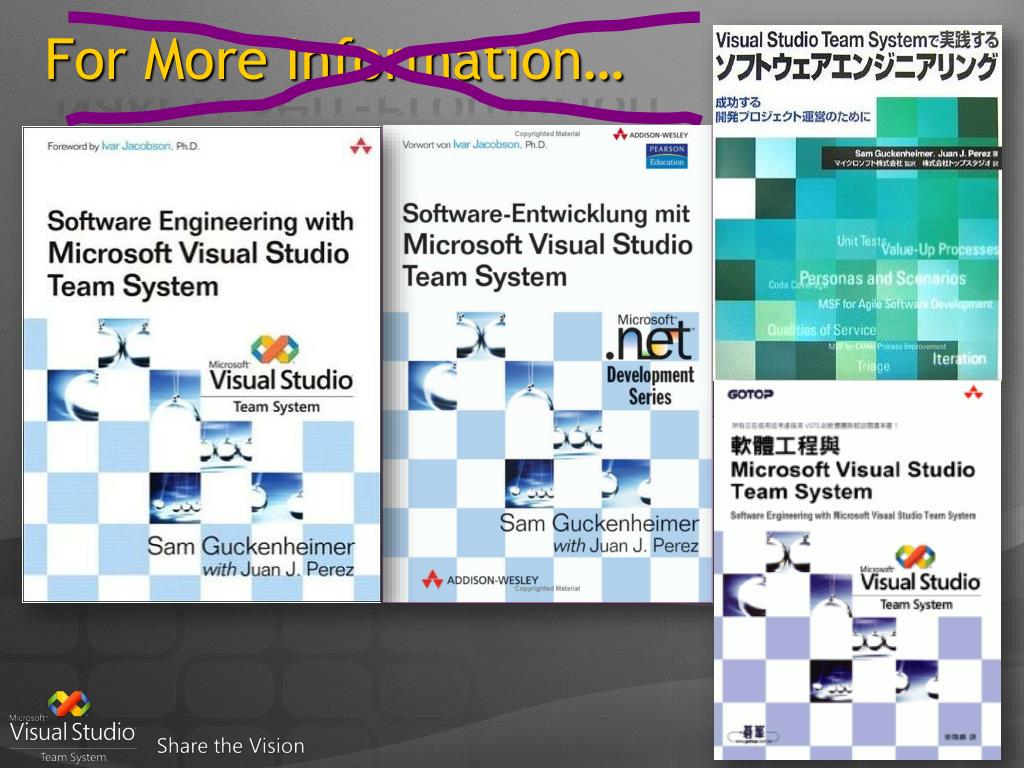Click 'Sam Guckenheimer, Juan J. Perez' Japanese cover credit
The height and width of the screenshot is (768, 1024).
coord(922,153)
